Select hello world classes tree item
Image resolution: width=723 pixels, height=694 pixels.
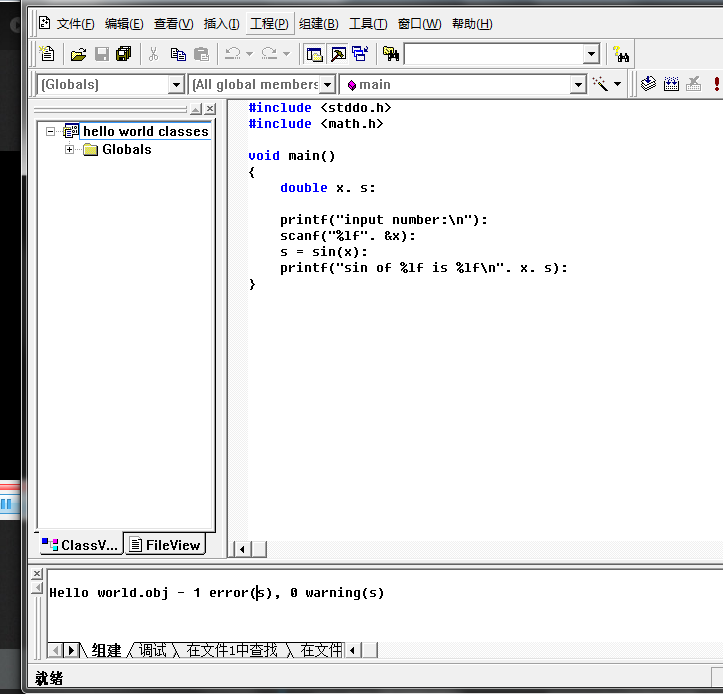pos(146,131)
